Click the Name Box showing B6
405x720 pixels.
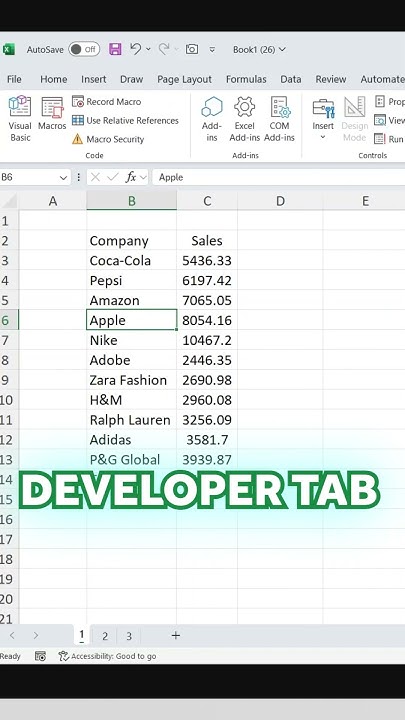28,177
